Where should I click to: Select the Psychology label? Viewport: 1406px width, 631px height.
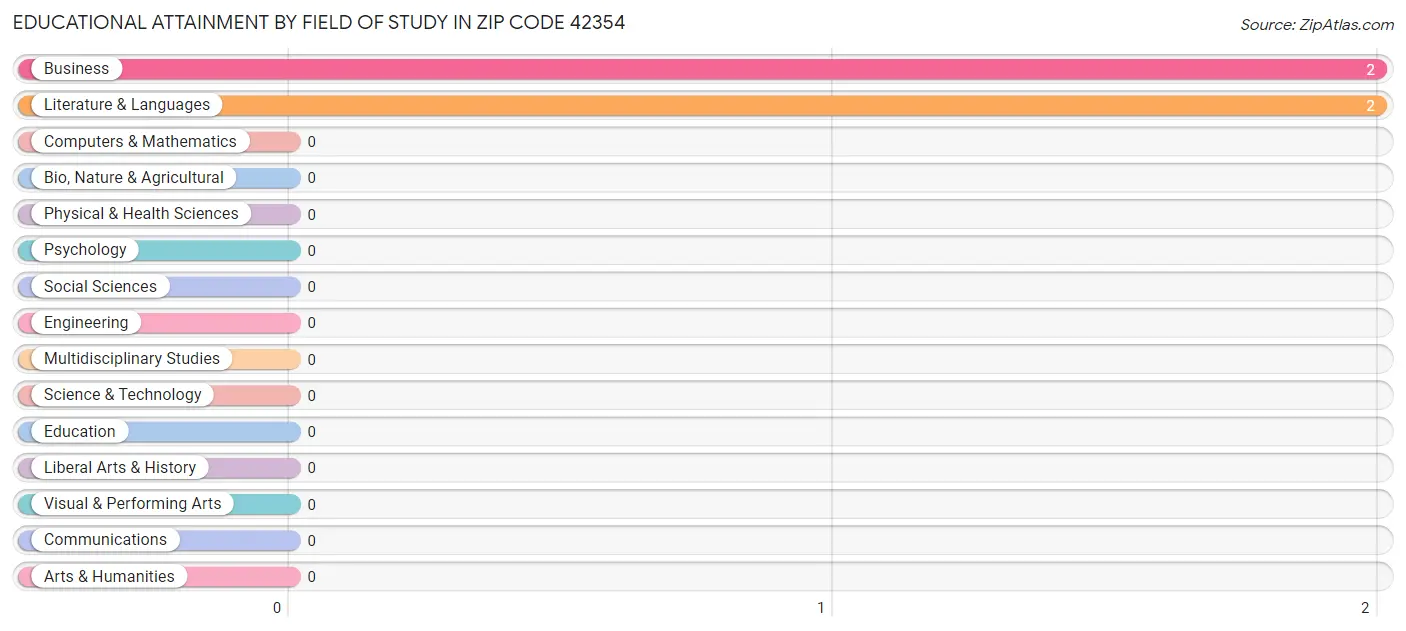coord(85,250)
